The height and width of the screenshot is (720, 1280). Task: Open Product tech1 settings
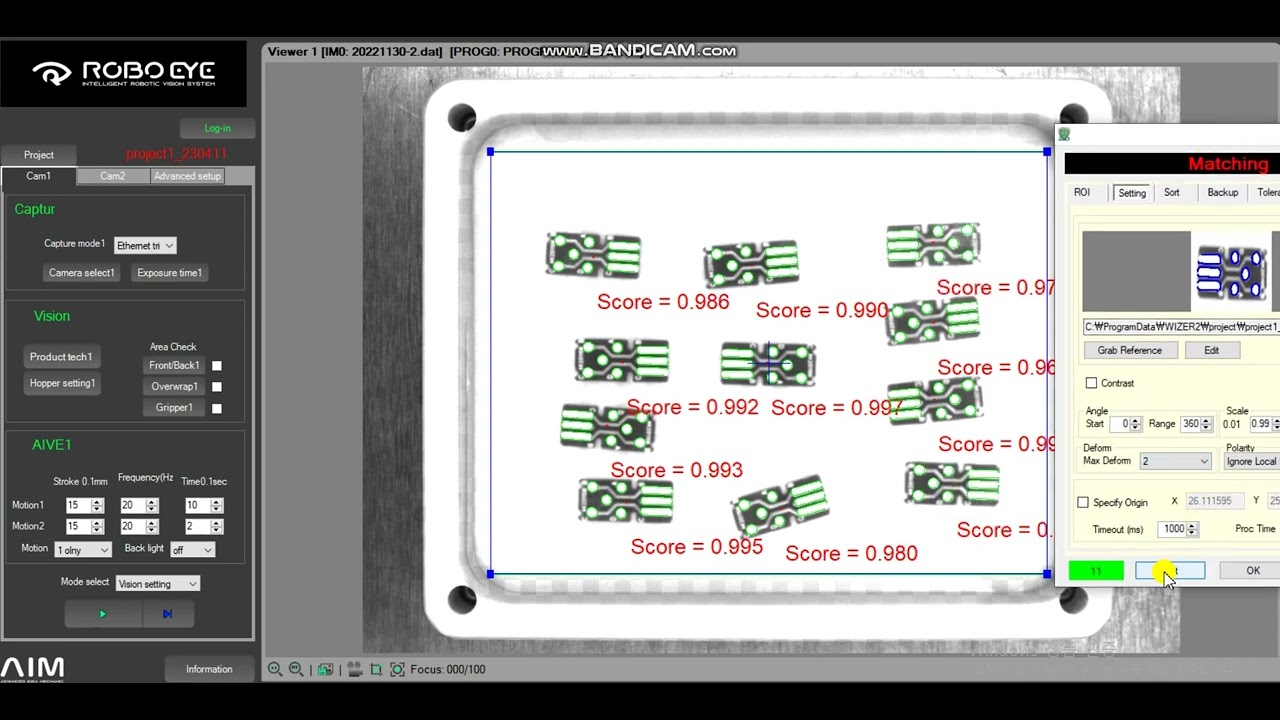tap(61, 357)
